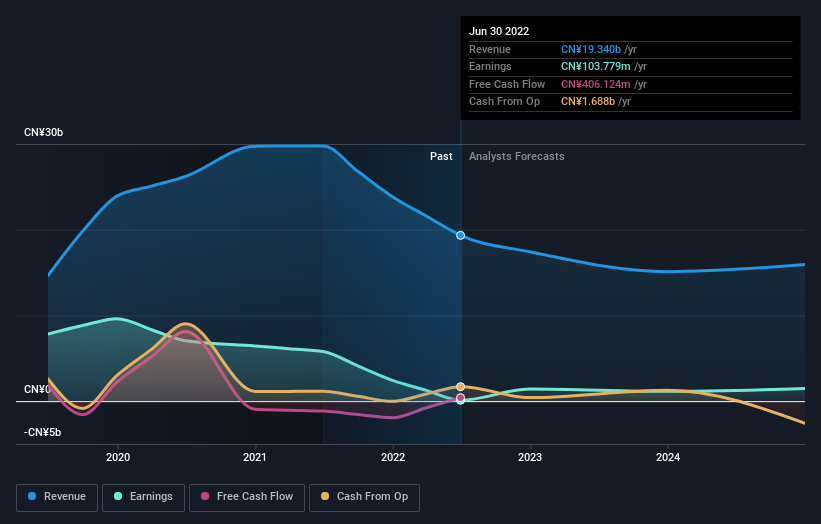Click the 2024 x-axis label
Image resolution: width=821 pixels, height=524 pixels.
point(668,457)
